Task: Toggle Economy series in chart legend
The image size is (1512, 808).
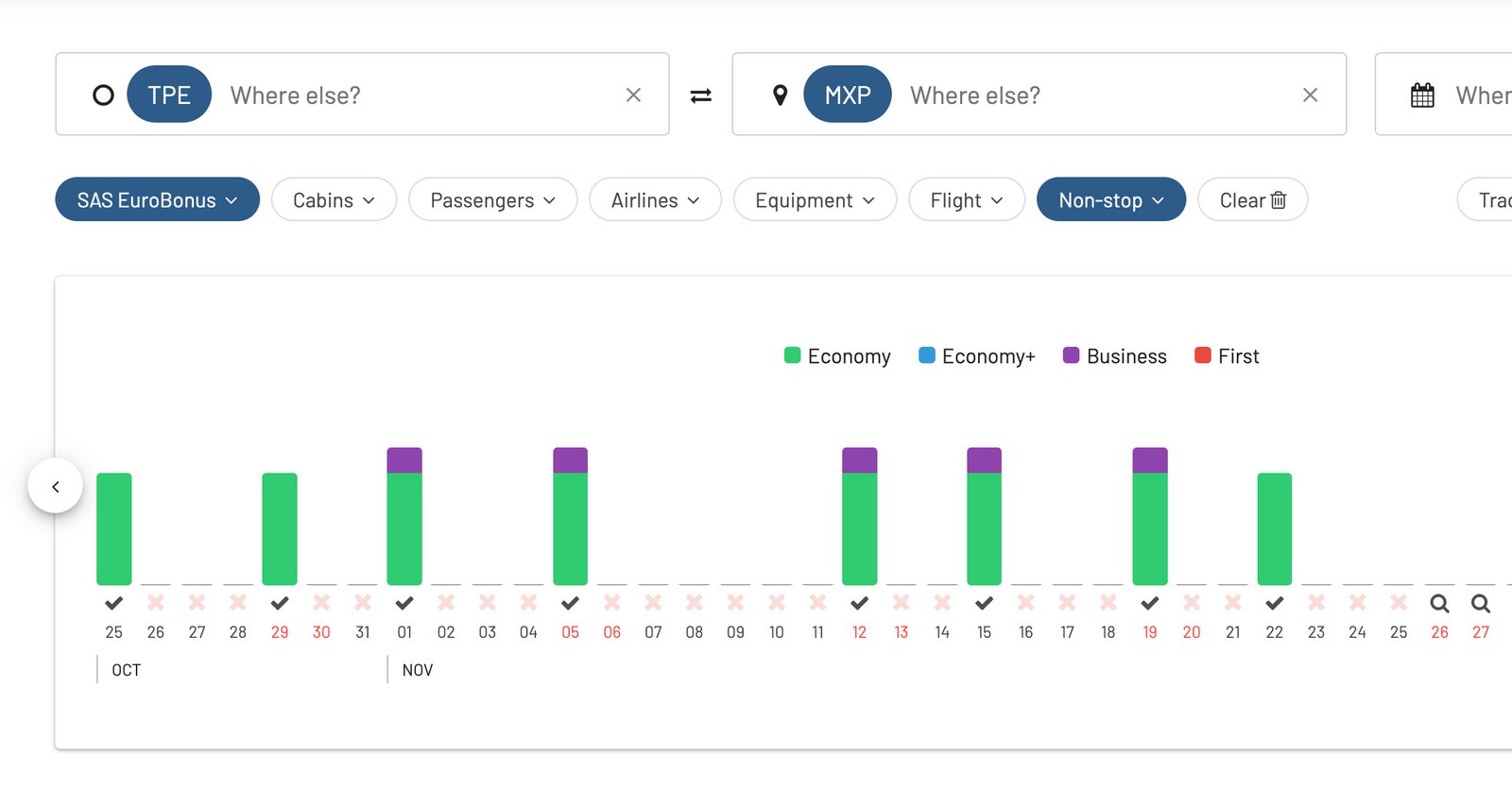Action: coord(837,356)
